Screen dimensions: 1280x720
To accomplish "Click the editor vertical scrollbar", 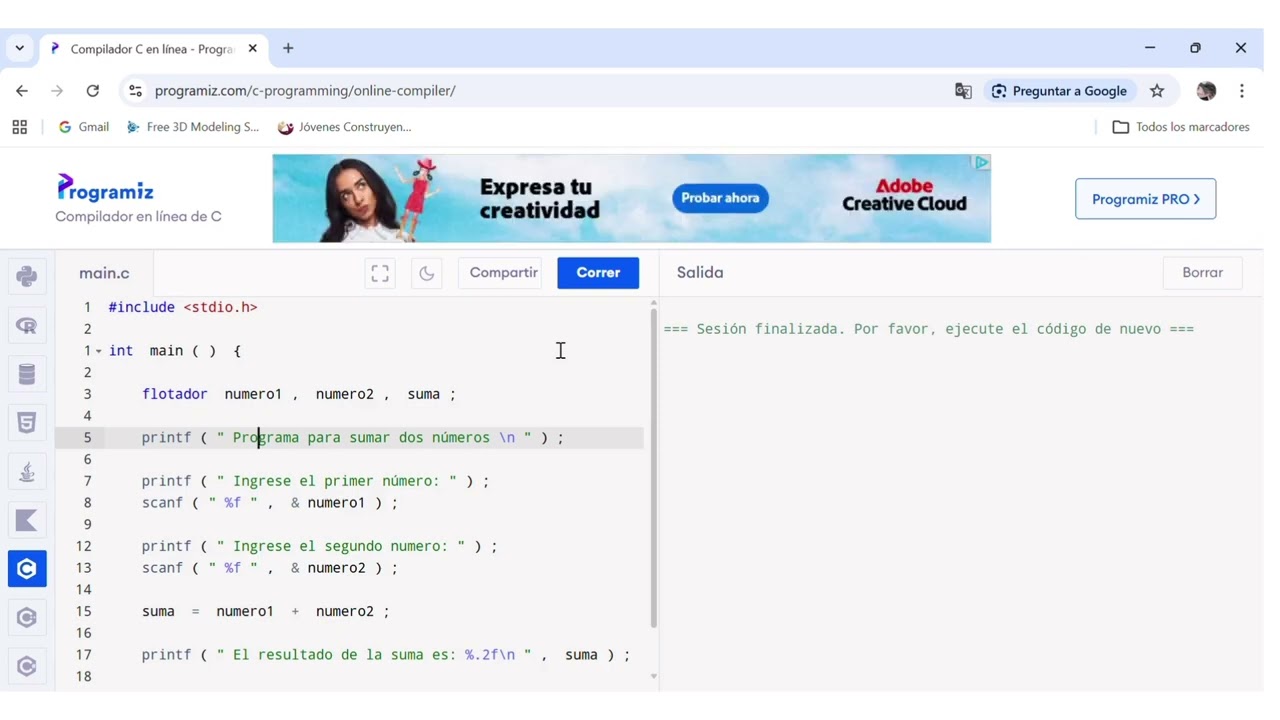I will pos(654,468).
